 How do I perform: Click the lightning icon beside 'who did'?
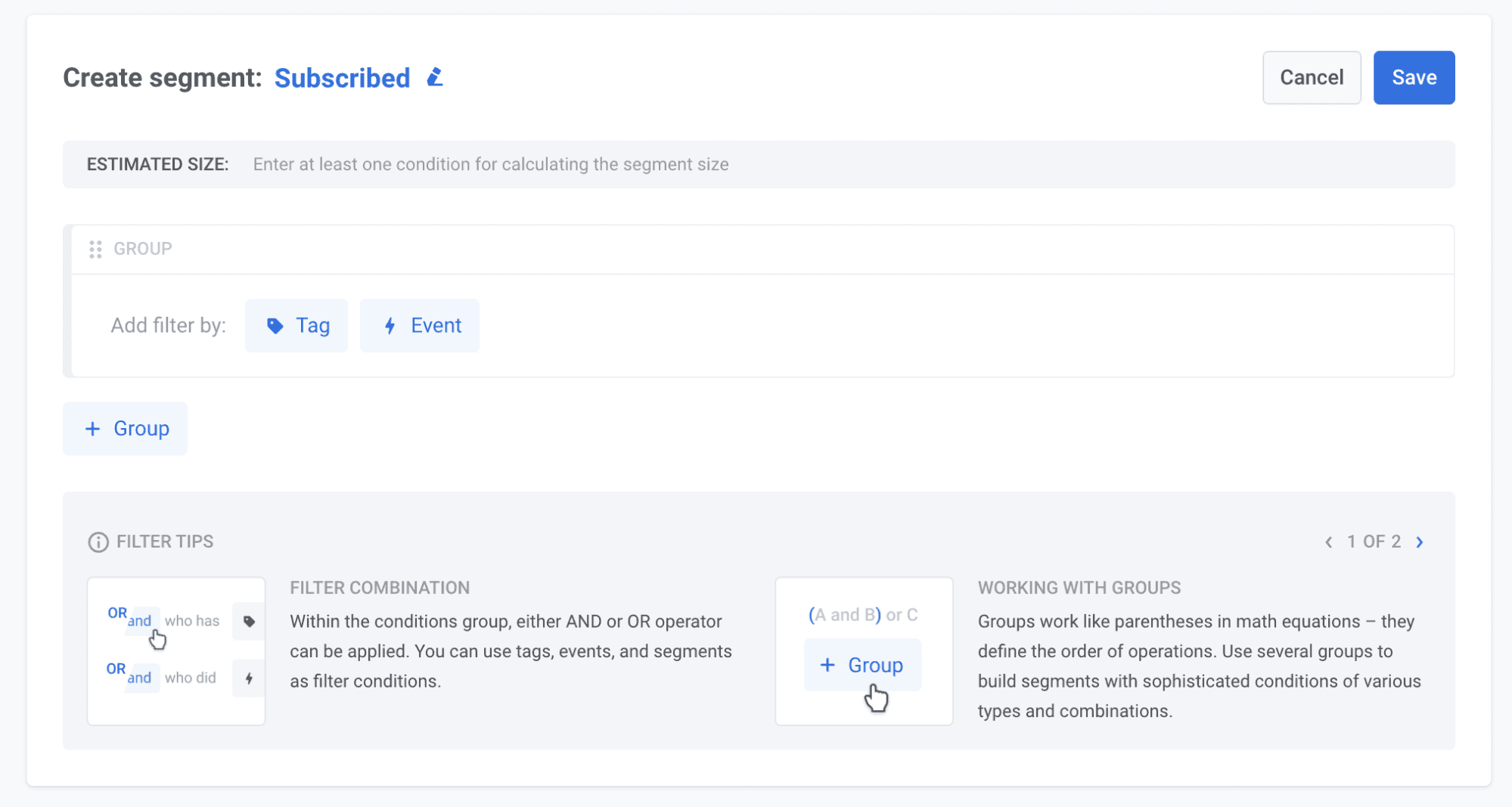click(248, 678)
